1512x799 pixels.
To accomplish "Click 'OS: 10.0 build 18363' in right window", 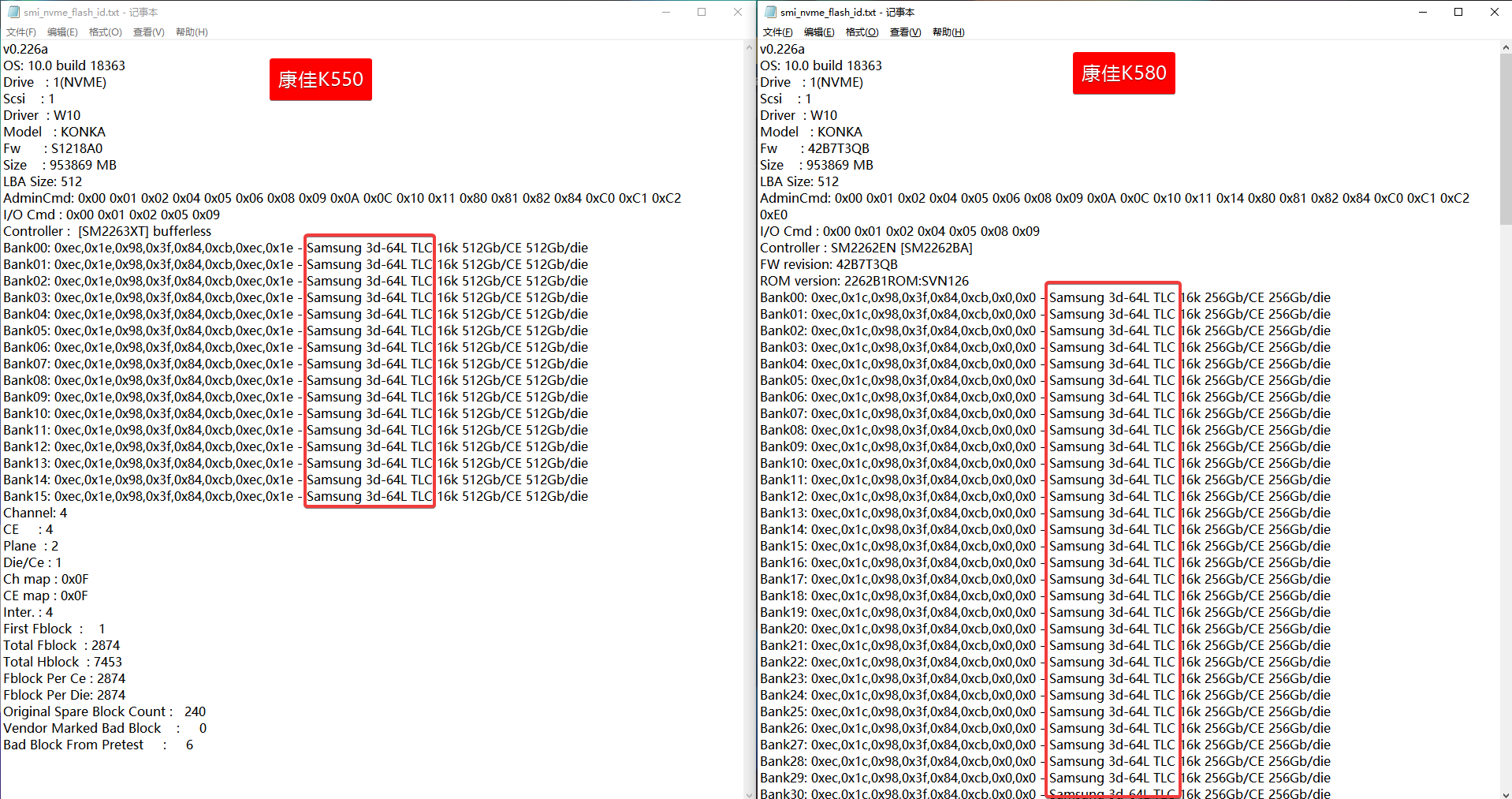I will point(821,65).
